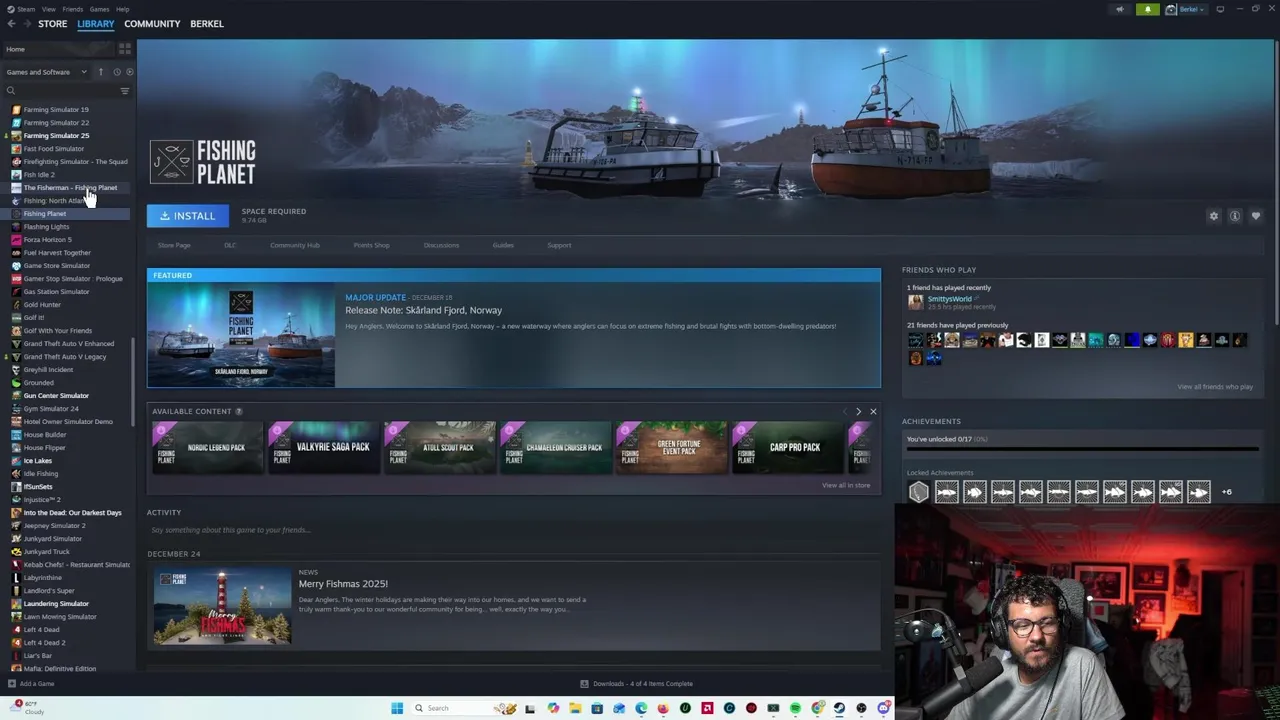
Task: Open the Community Hub link
Action: point(295,245)
